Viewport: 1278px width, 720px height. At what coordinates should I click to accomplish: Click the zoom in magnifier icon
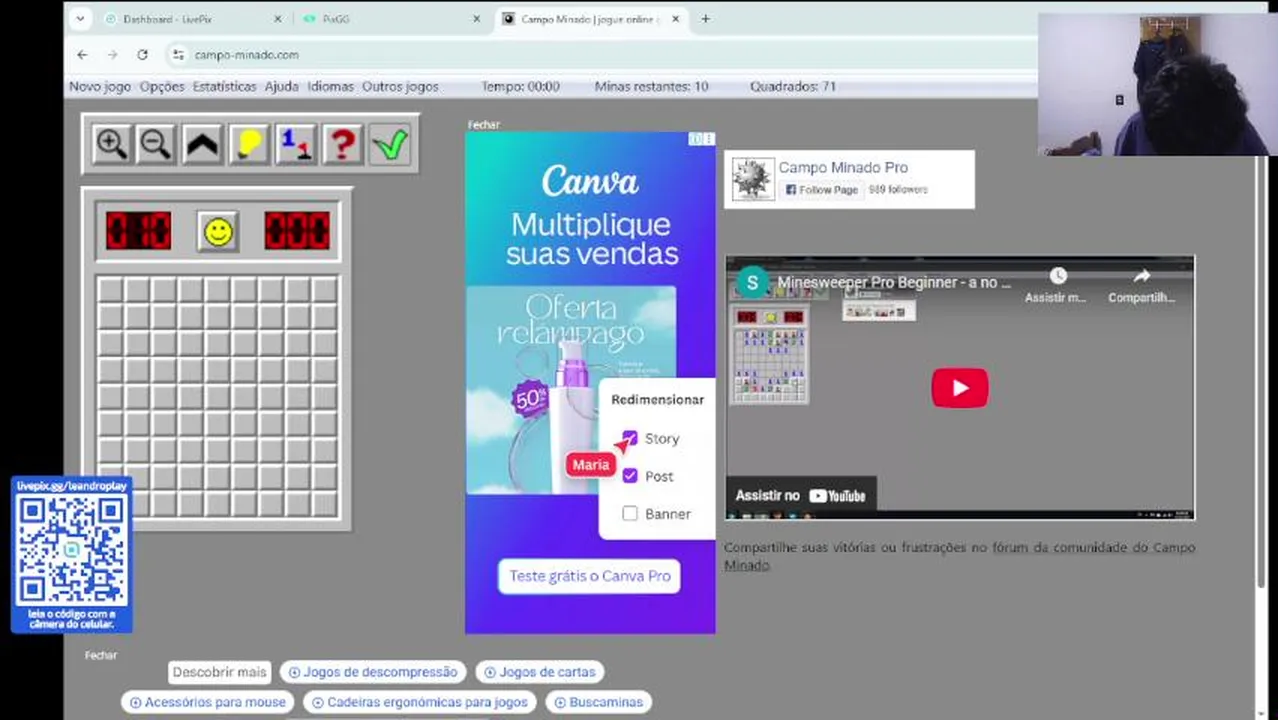(111, 144)
